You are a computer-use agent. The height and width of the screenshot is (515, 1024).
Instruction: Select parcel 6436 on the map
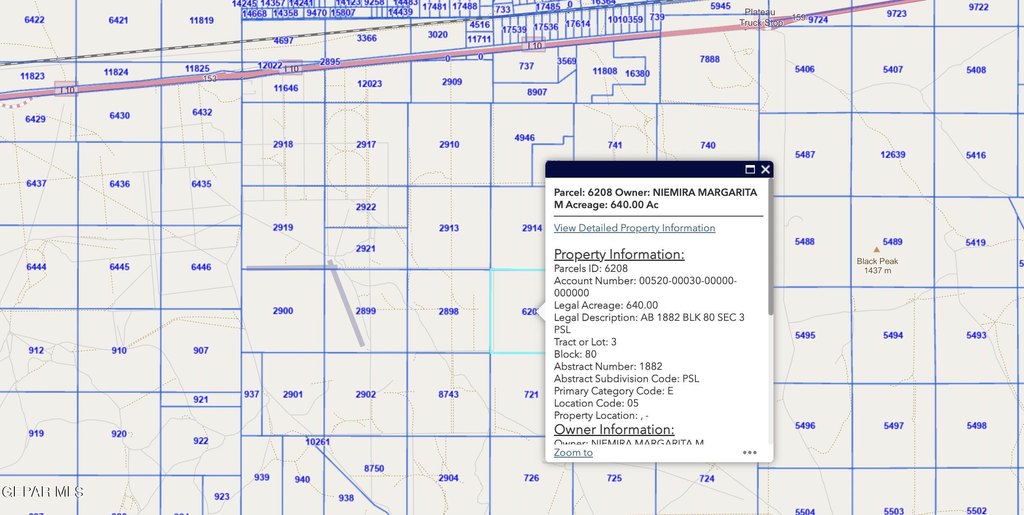point(119,184)
